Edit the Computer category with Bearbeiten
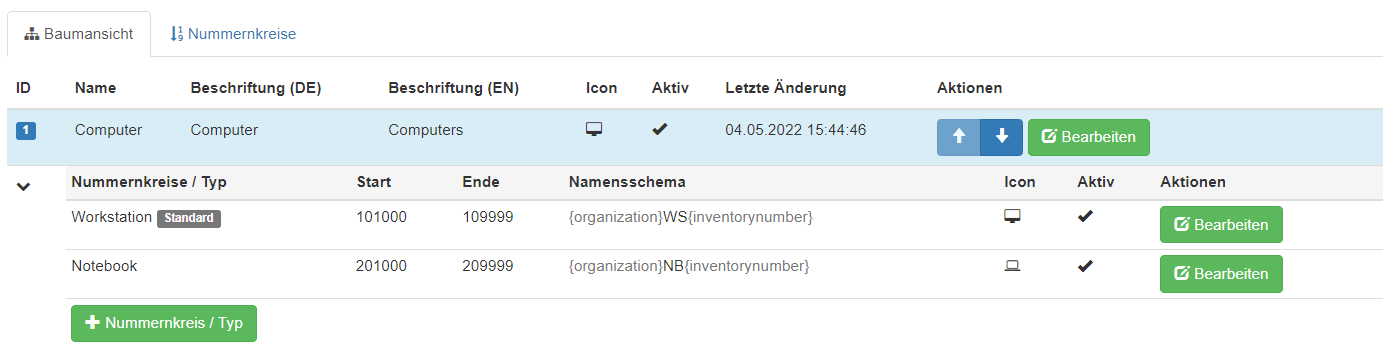This screenshot has width=1399, height=360. click(1089, 137)
